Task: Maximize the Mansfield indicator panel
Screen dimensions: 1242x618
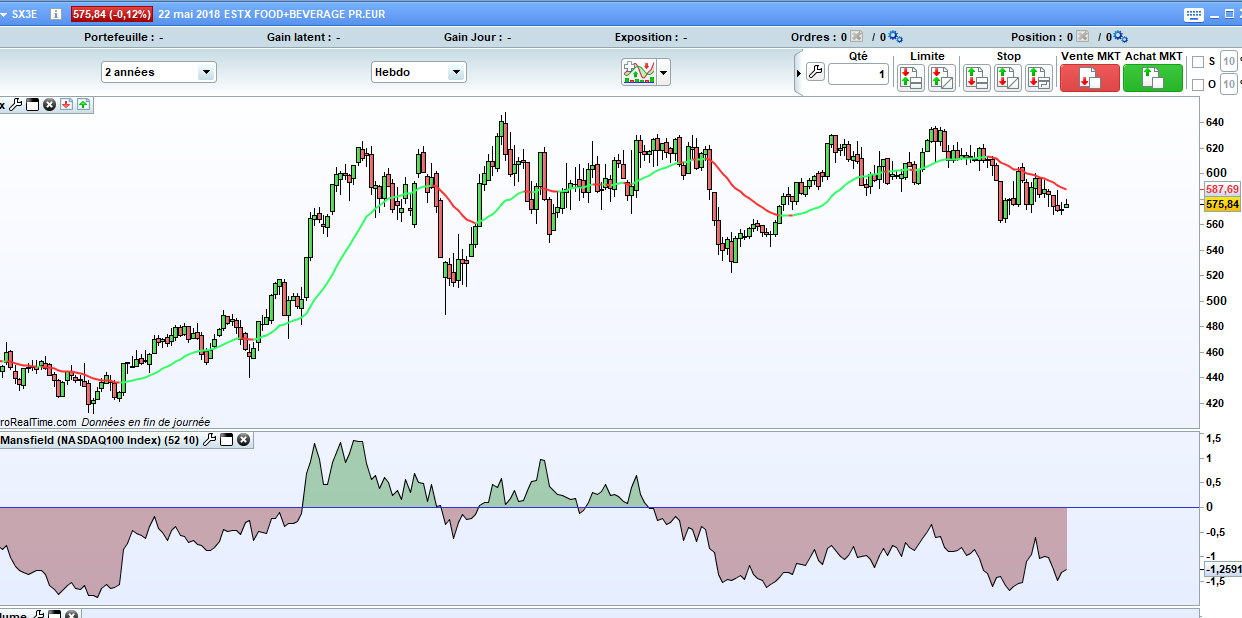Action: (226, 440)
